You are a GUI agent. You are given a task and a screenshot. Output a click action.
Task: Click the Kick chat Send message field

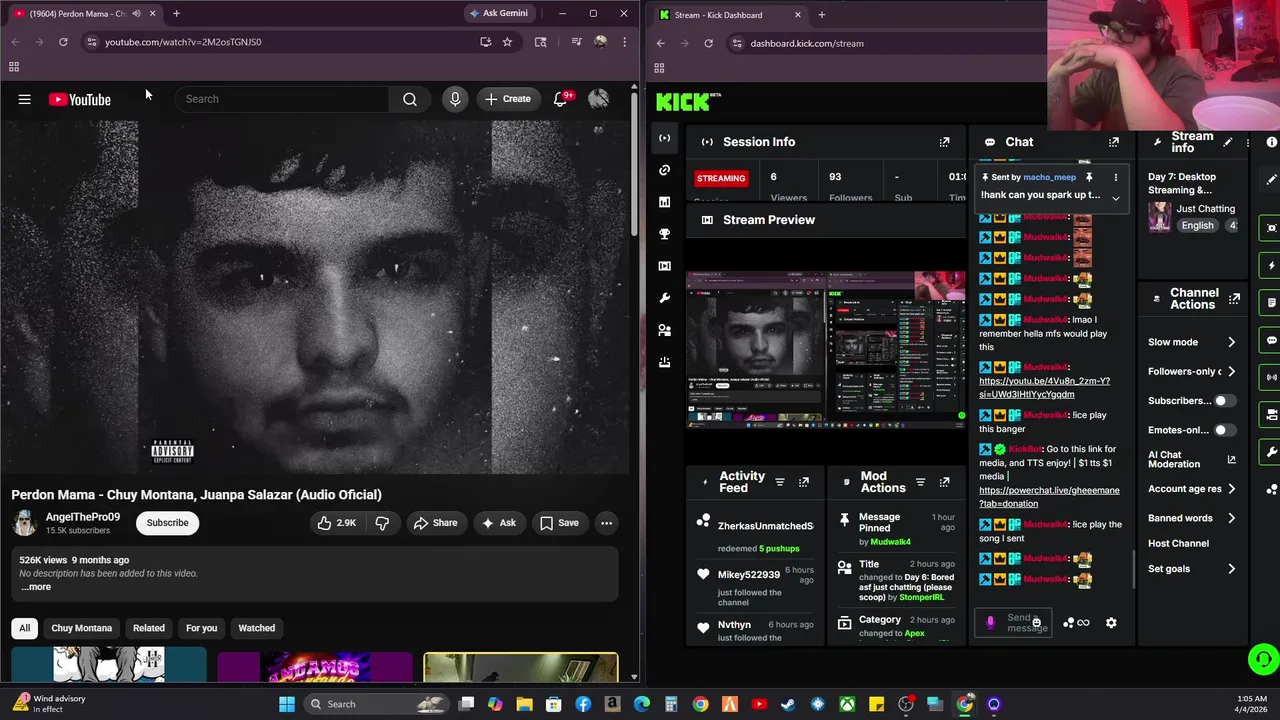click(x=1013, y=623)
